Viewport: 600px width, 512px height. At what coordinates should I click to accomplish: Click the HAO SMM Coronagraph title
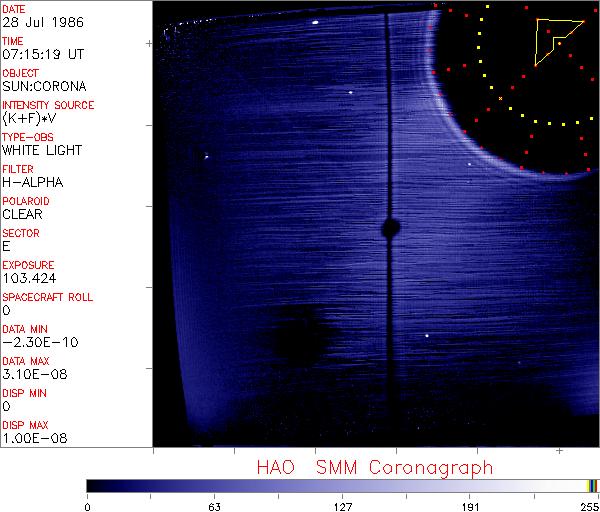pyautogui.click(x=375, y=468)
